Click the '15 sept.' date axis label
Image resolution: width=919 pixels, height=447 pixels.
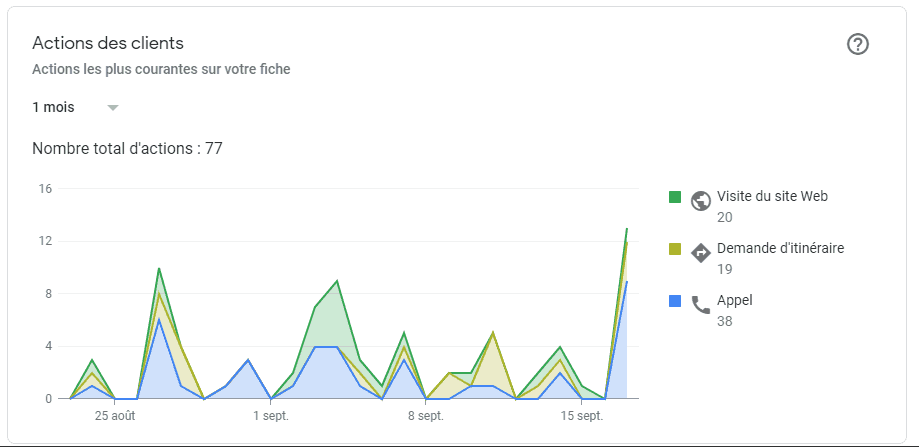pos(581,415)
